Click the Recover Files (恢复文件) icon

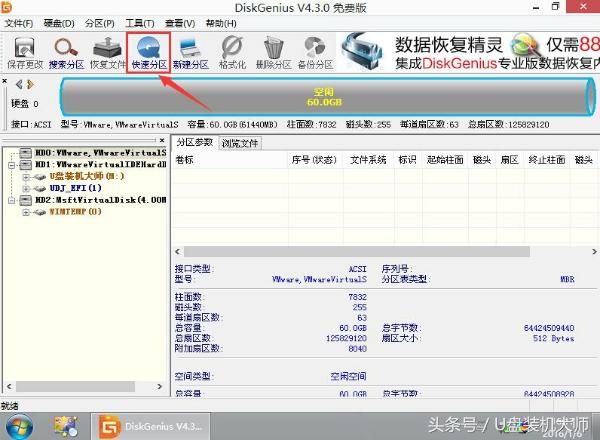pyautogui.click(x=108, y=53)
